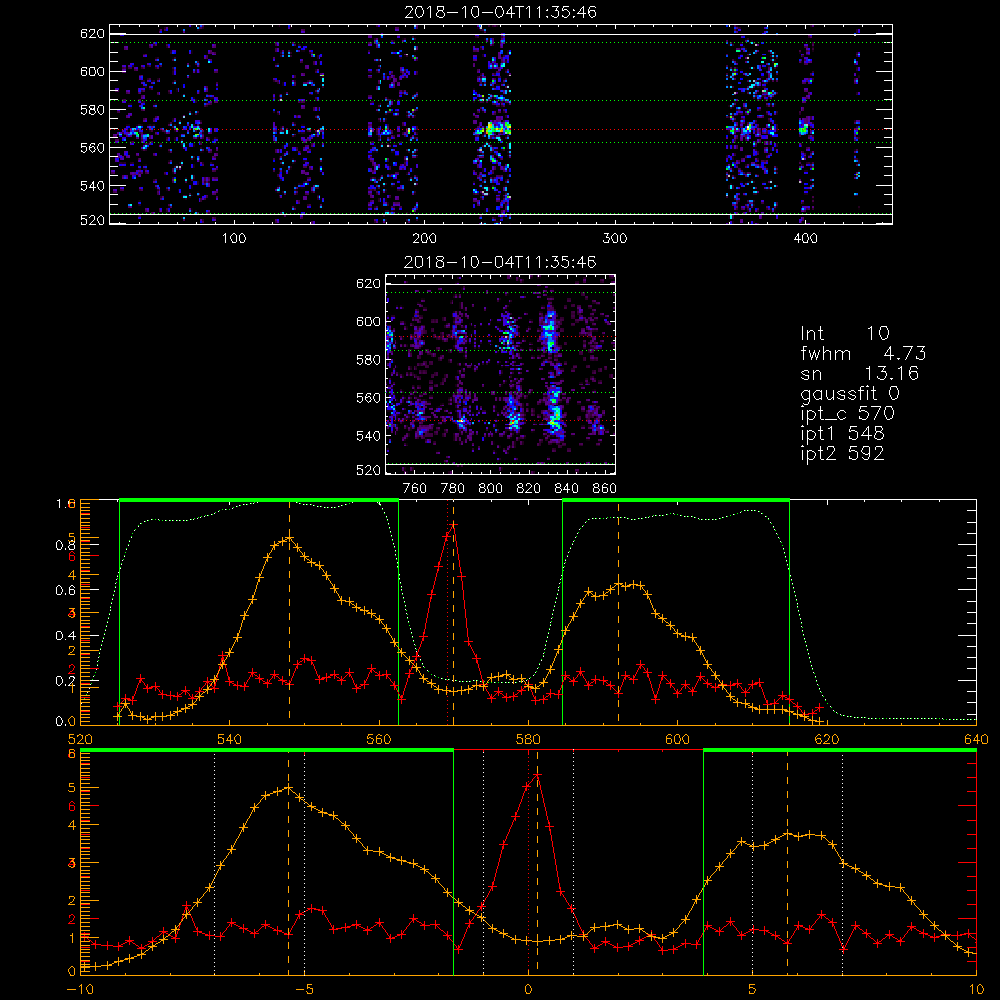
Task: Click x-axis label 400 on top spectrogram
Action: pyautogui.click(x=805, y=239)
